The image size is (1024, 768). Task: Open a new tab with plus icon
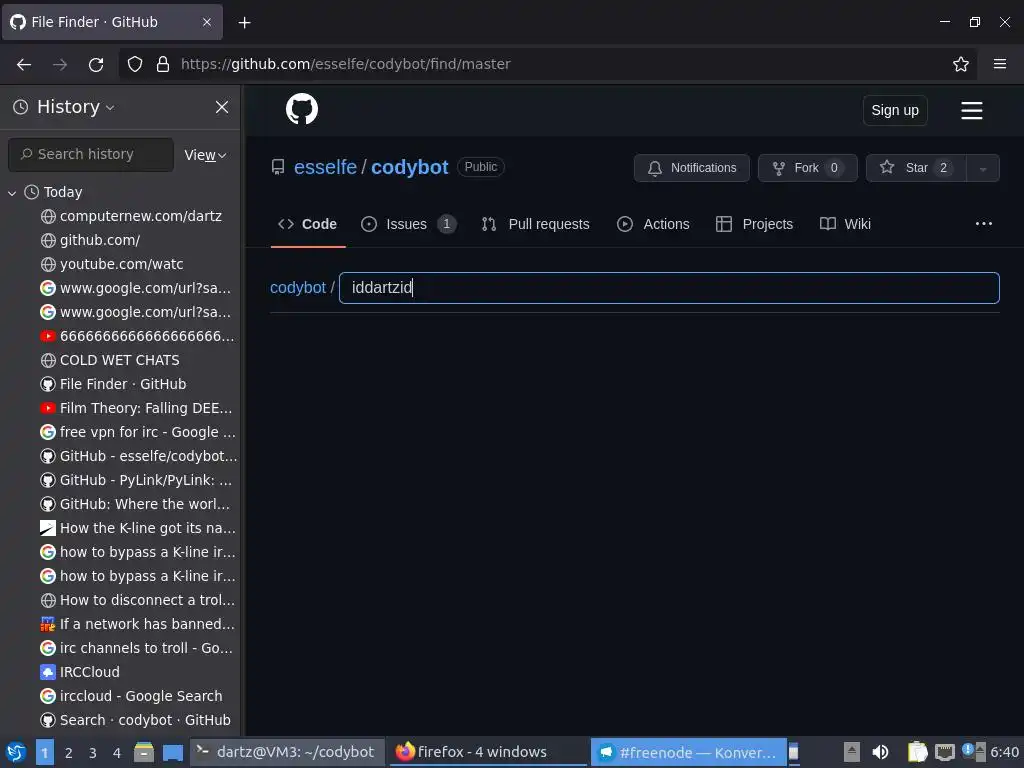244,22
